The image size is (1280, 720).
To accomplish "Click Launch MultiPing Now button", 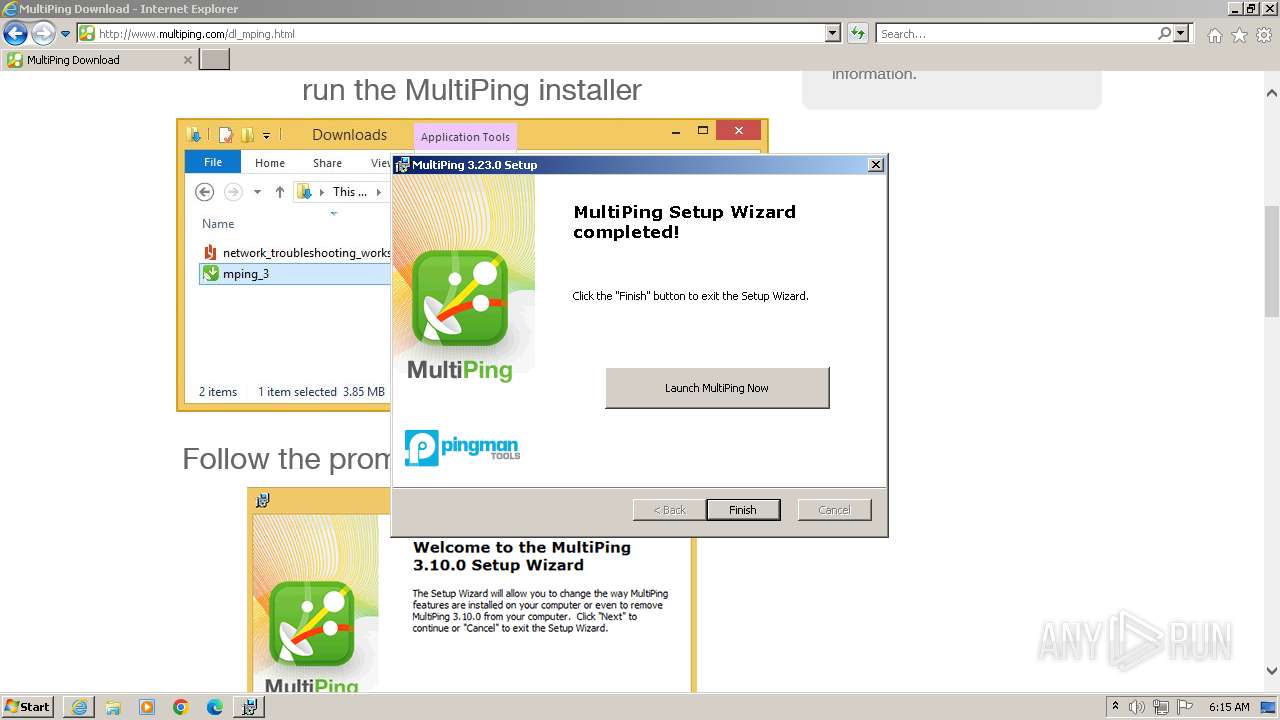I will [x=717, y=388].
